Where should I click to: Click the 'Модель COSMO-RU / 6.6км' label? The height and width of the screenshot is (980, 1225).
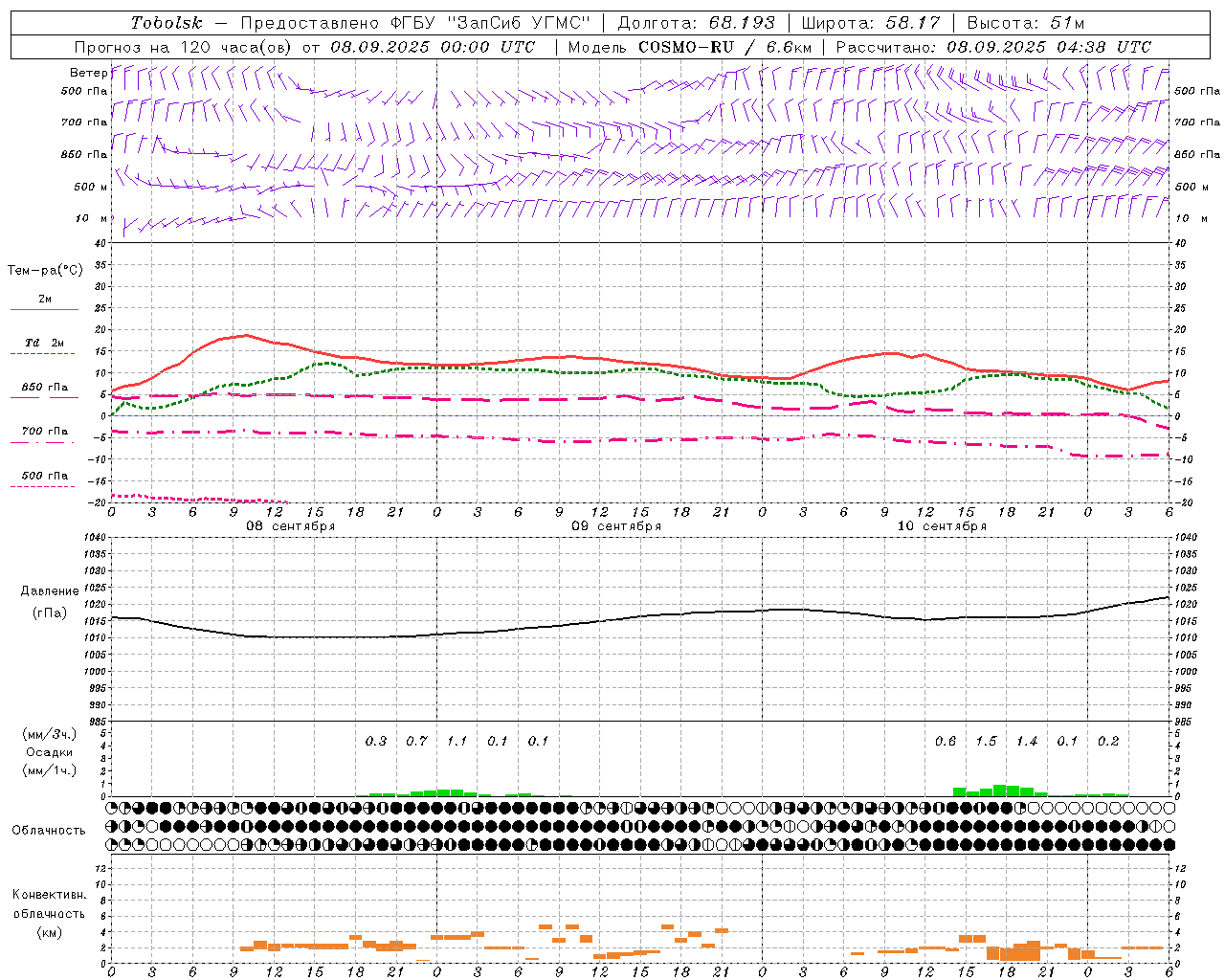coord(689,47)
